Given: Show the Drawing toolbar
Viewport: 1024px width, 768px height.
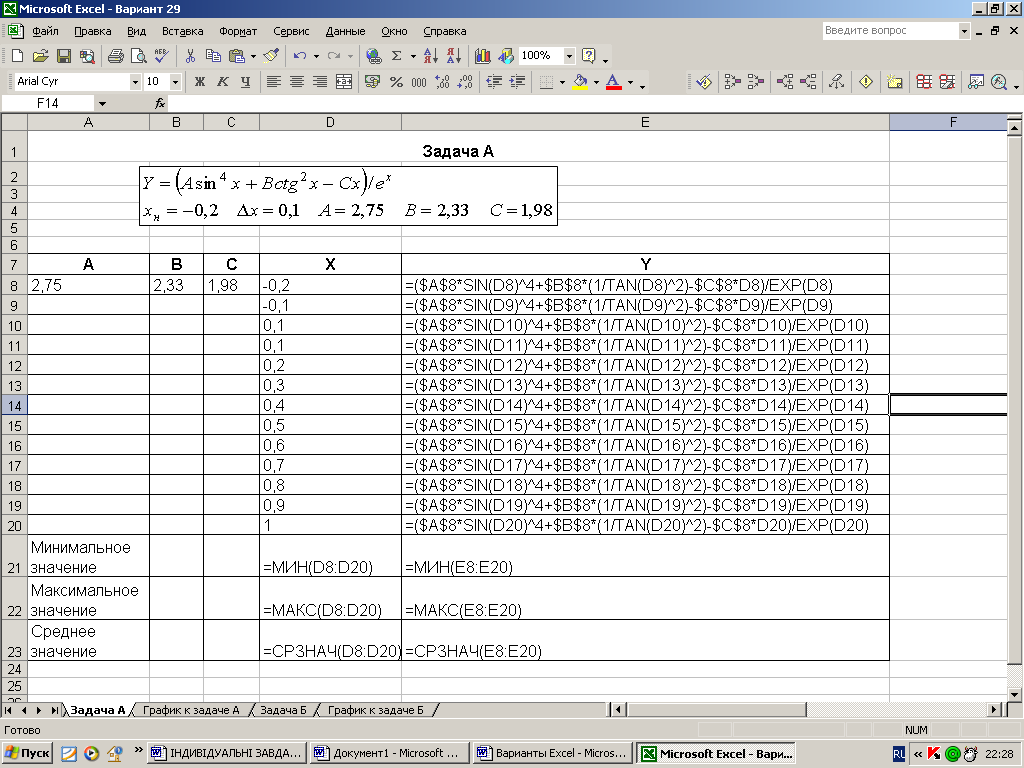Looking at the screenshot, I should click(506, 56).
